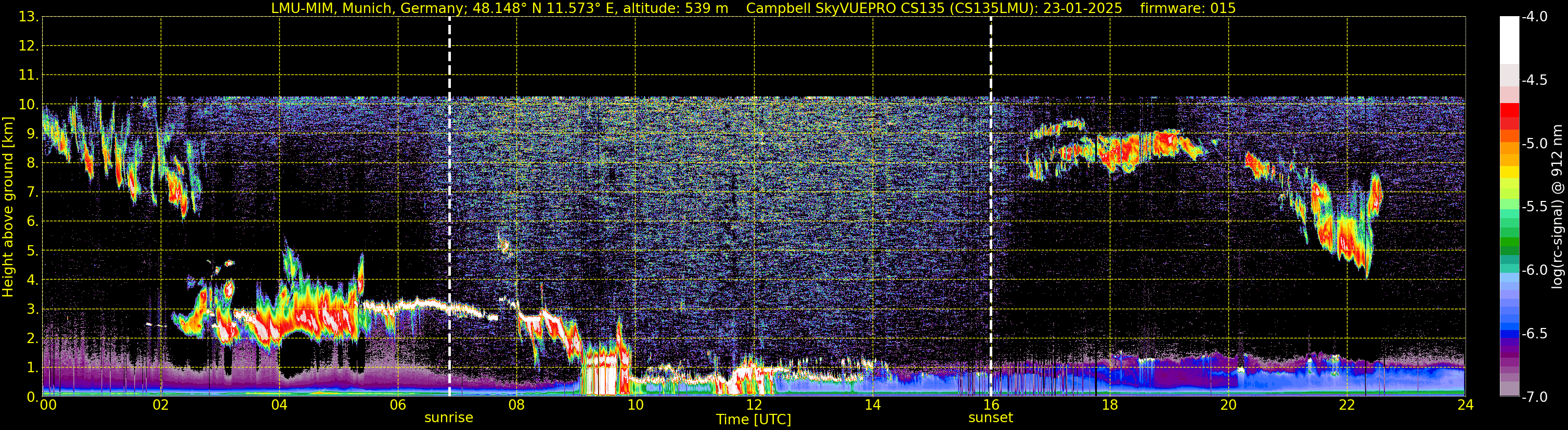Click the 'sunset' label below the axis

(x=990, y=418)
